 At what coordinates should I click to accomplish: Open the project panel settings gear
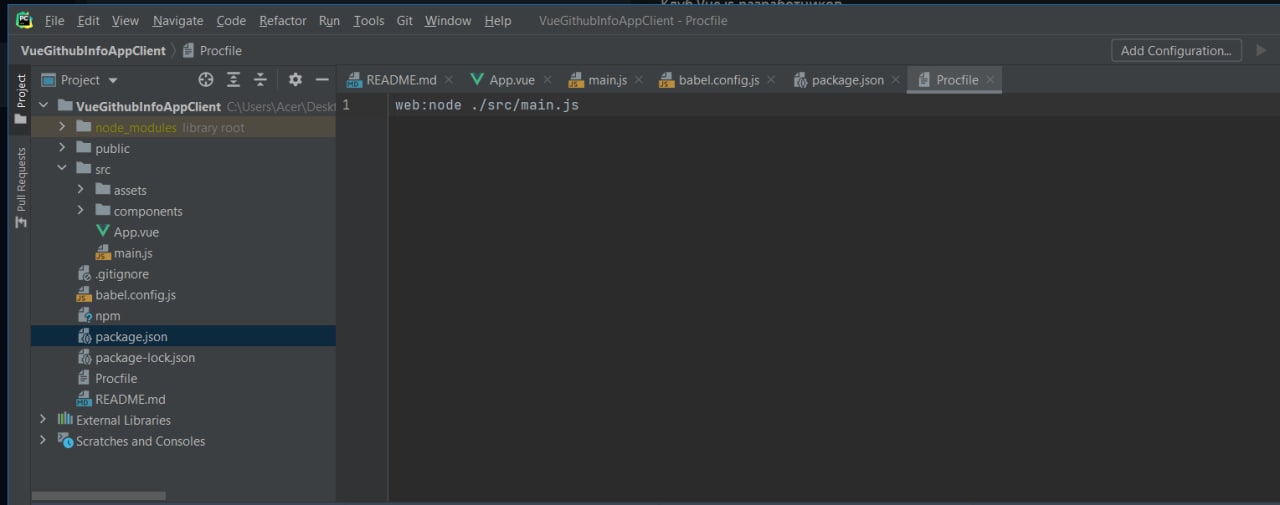[295, 80]
